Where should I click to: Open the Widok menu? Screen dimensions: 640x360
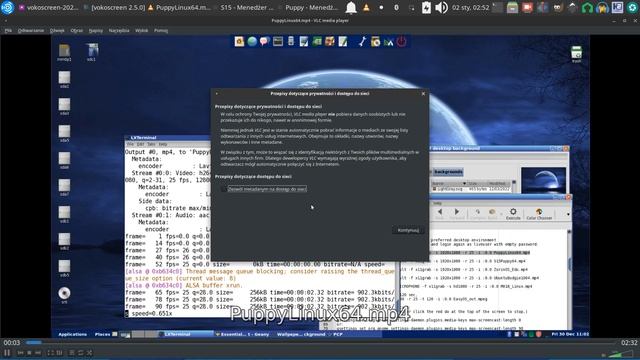(x=142, y=31)
